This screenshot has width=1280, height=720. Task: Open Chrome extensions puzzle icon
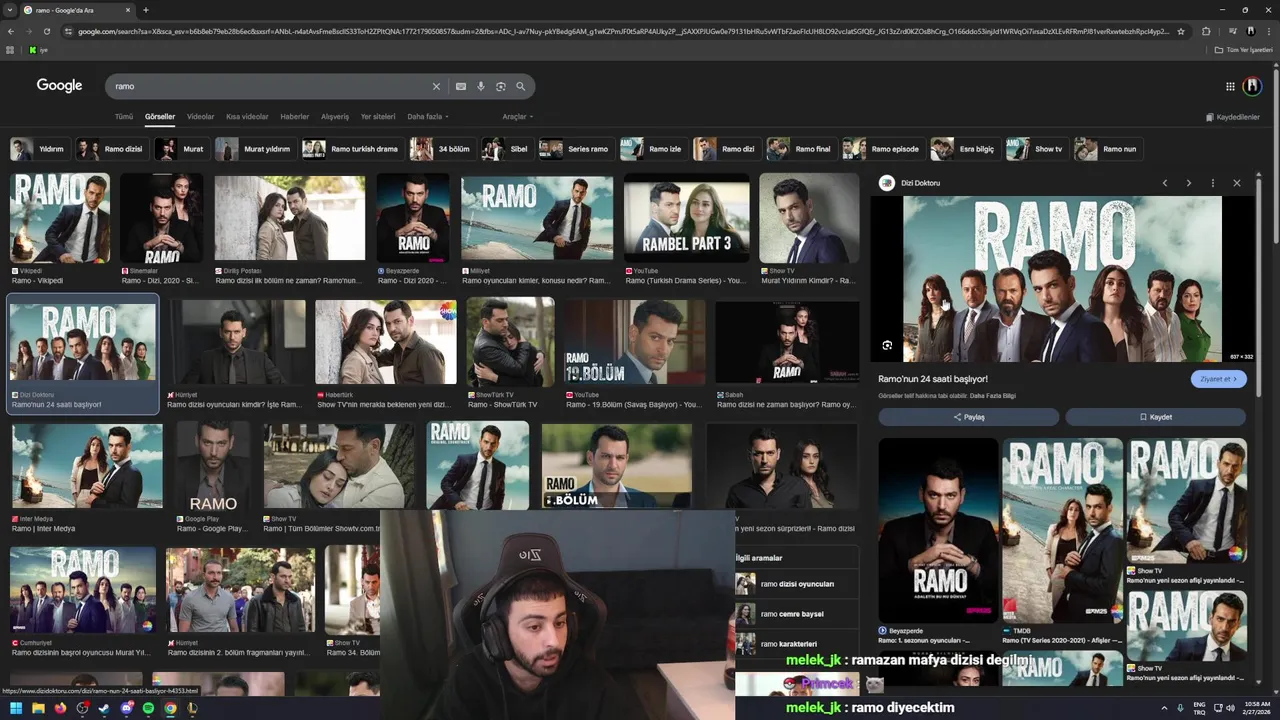(x=1206, y=31)
